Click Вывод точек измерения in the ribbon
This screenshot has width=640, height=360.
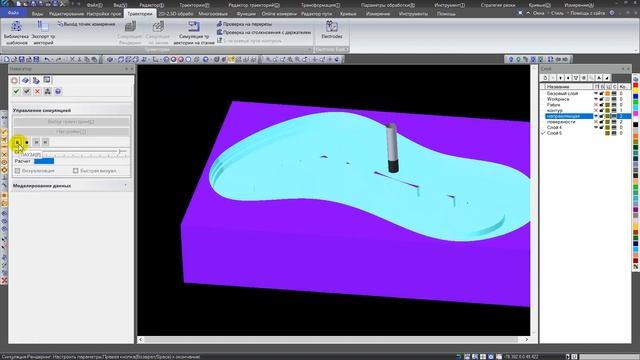tap(86, 24)
